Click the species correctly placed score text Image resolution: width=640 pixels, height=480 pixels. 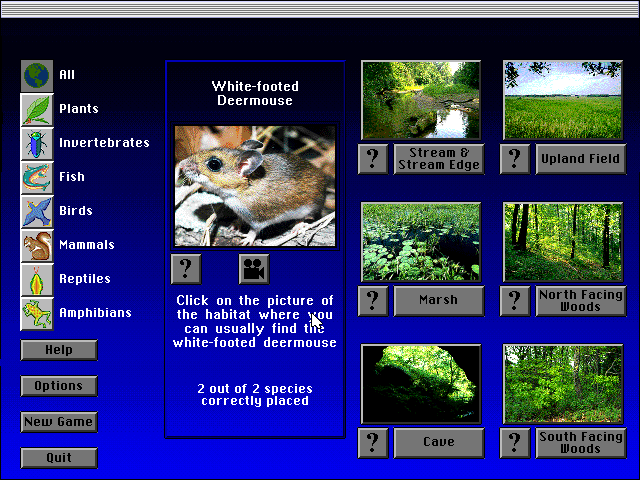pyautogui.click(x=255, y=395)
